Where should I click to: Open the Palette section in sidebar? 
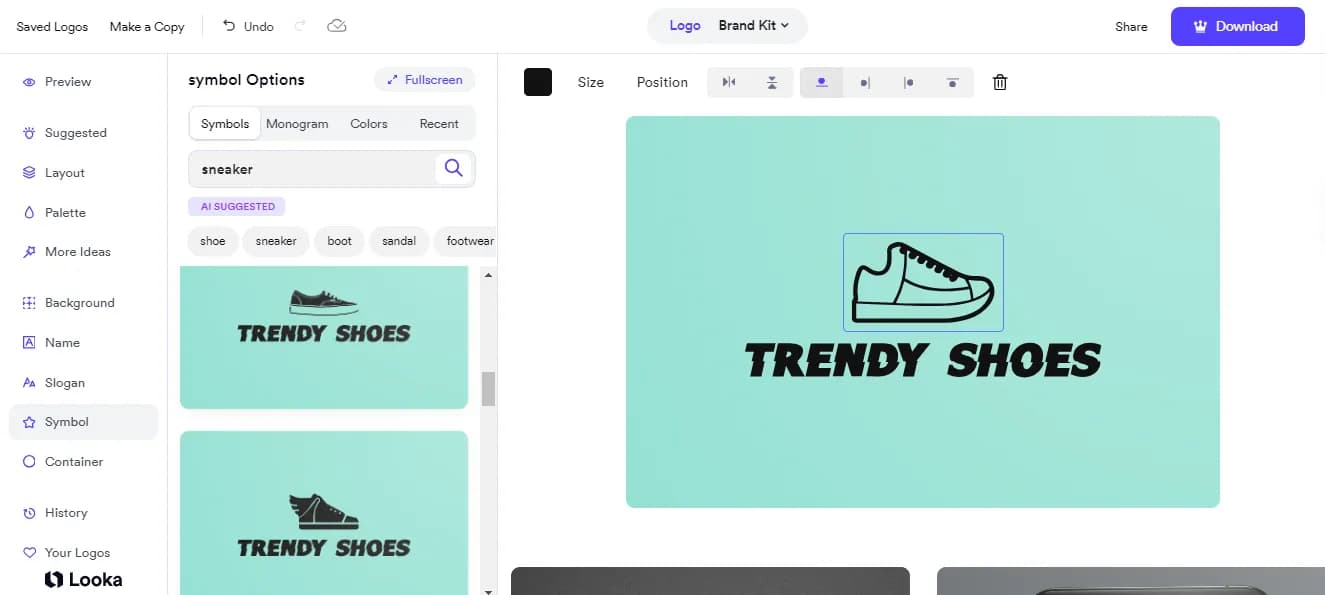65,212
